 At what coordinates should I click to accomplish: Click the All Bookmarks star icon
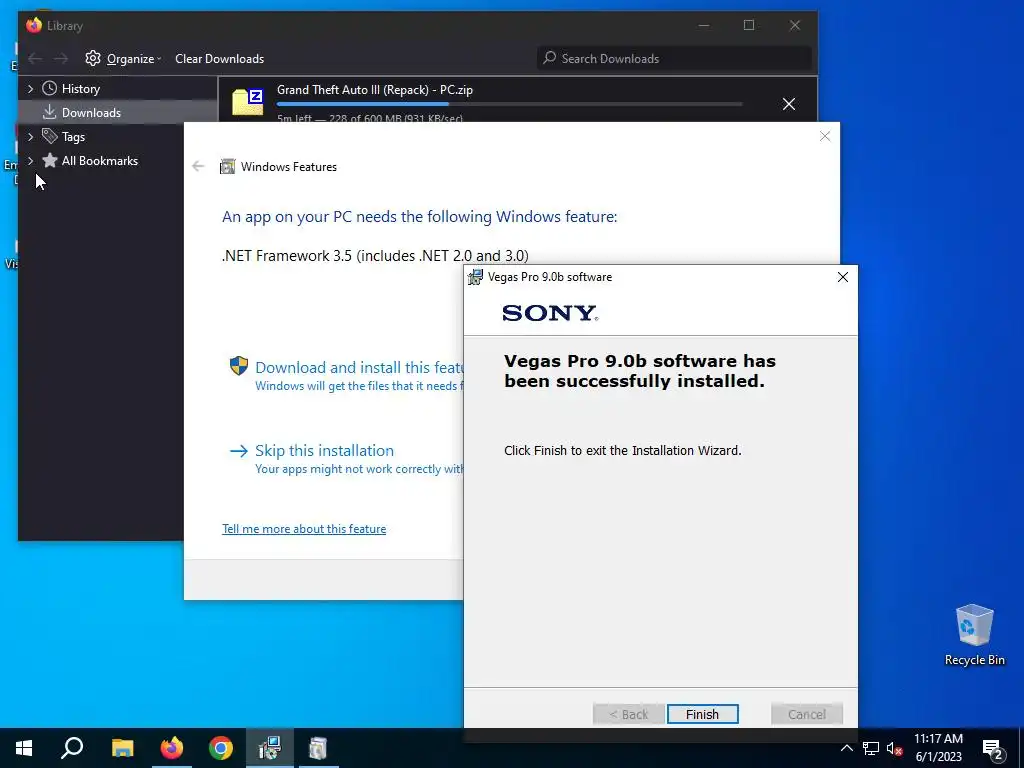tap(50, 160)
